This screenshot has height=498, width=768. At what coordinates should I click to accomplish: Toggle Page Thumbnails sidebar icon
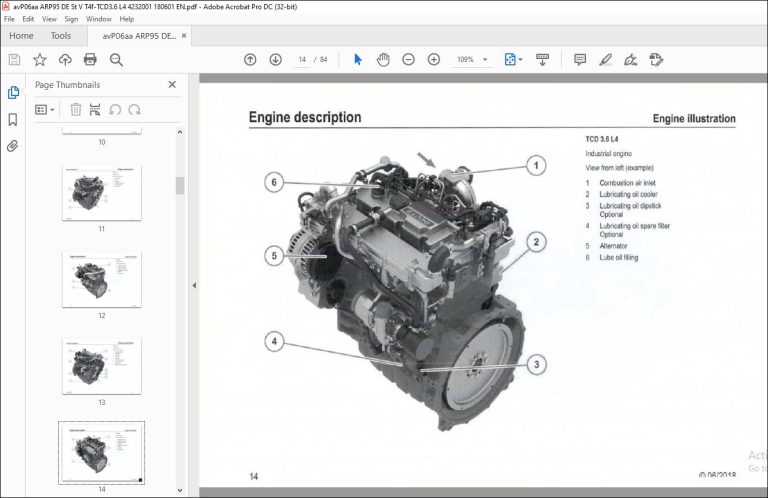[x=13, y=92]
